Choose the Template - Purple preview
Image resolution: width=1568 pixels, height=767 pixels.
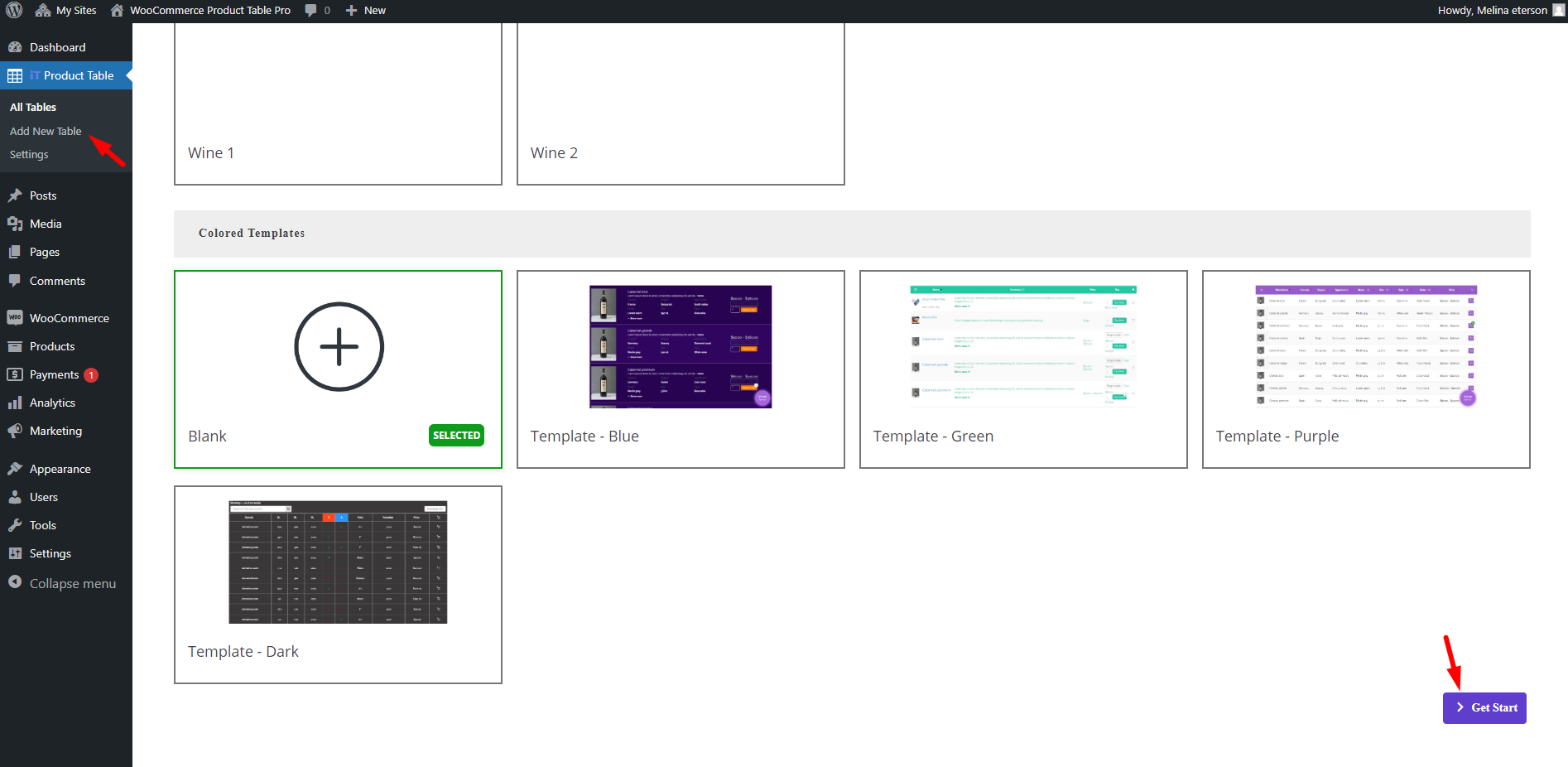pos(1366,347)
